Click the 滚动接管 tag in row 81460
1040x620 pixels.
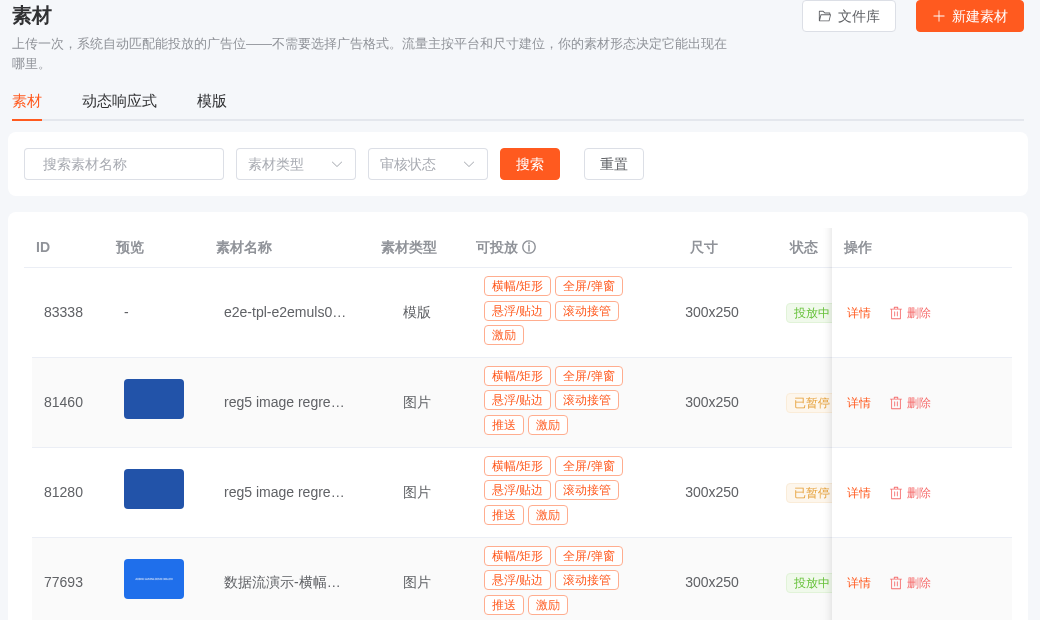click(x=587, y=401)
